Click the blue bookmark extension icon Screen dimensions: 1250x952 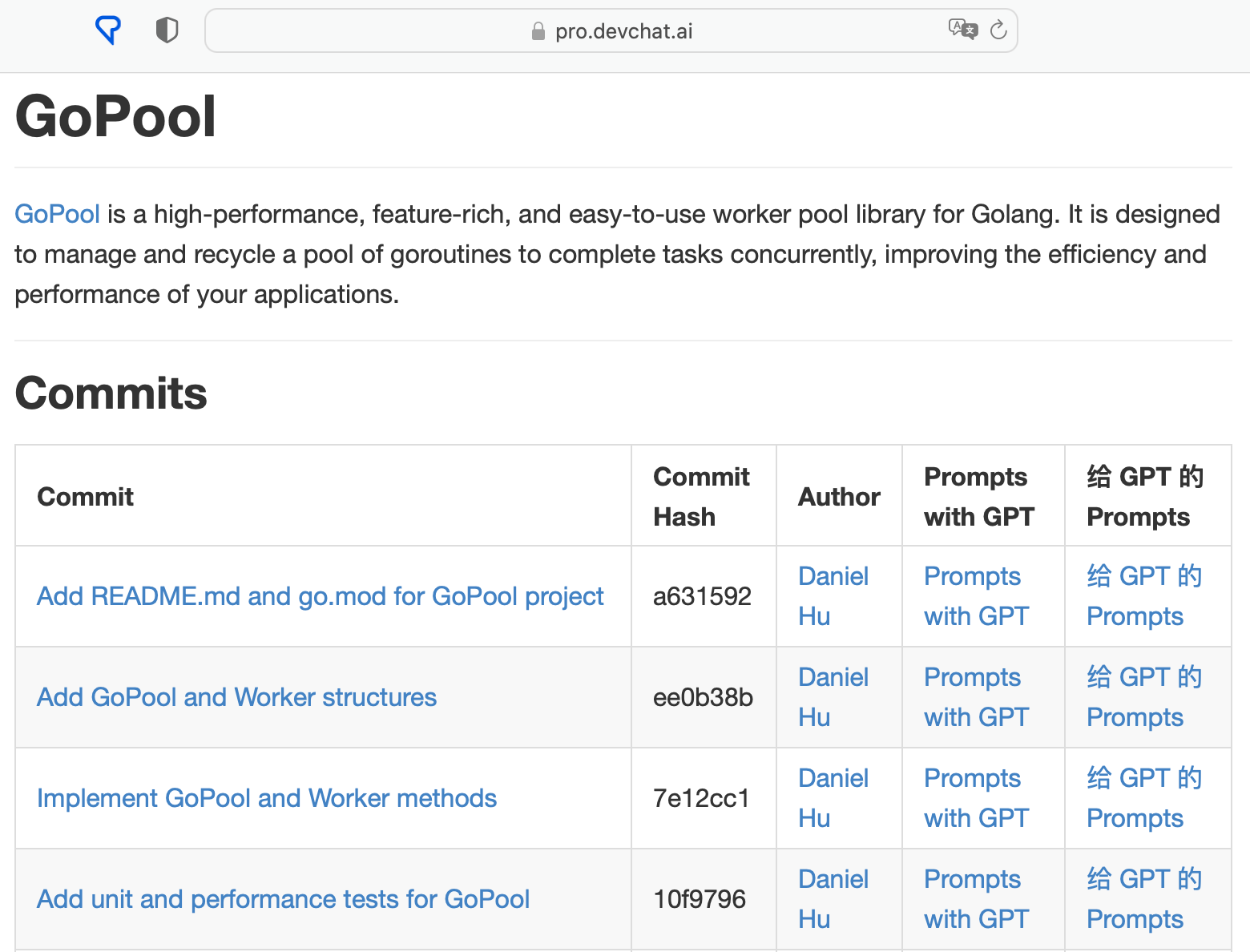(108, 30)
